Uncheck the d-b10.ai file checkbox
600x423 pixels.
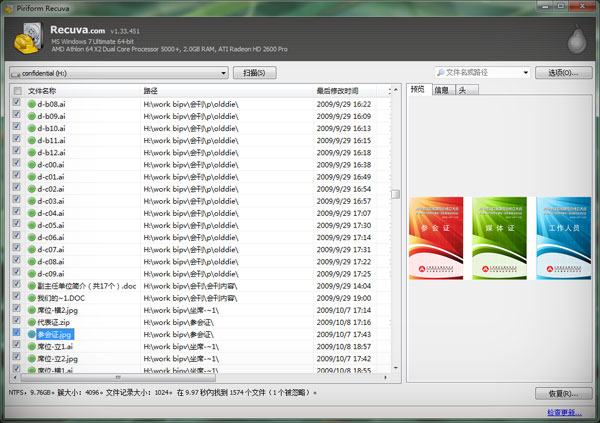(x=16, y=126)
